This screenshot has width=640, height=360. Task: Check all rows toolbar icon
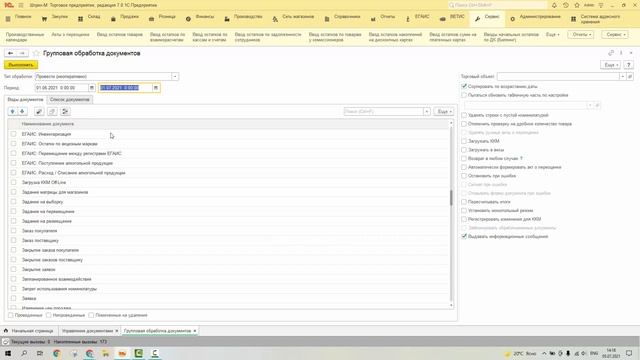[x=39, y=111]
